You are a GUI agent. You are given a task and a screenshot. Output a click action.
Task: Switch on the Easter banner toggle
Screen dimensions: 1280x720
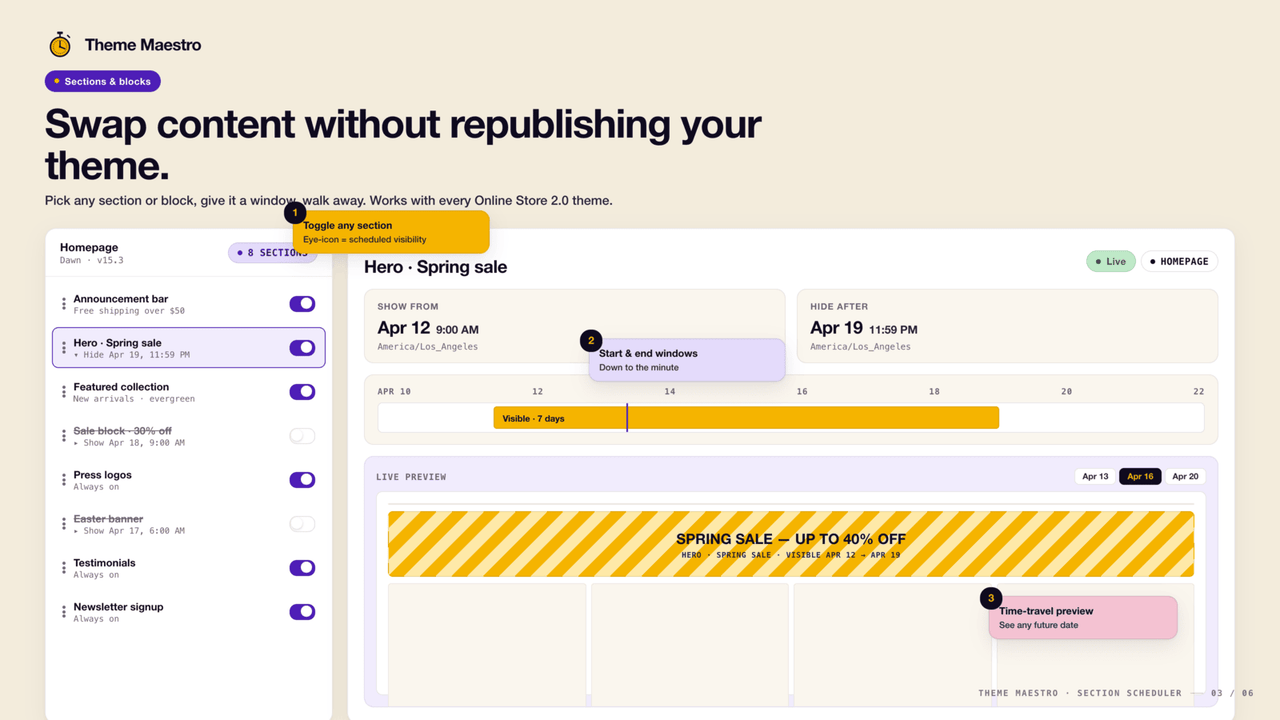point(302,524)
